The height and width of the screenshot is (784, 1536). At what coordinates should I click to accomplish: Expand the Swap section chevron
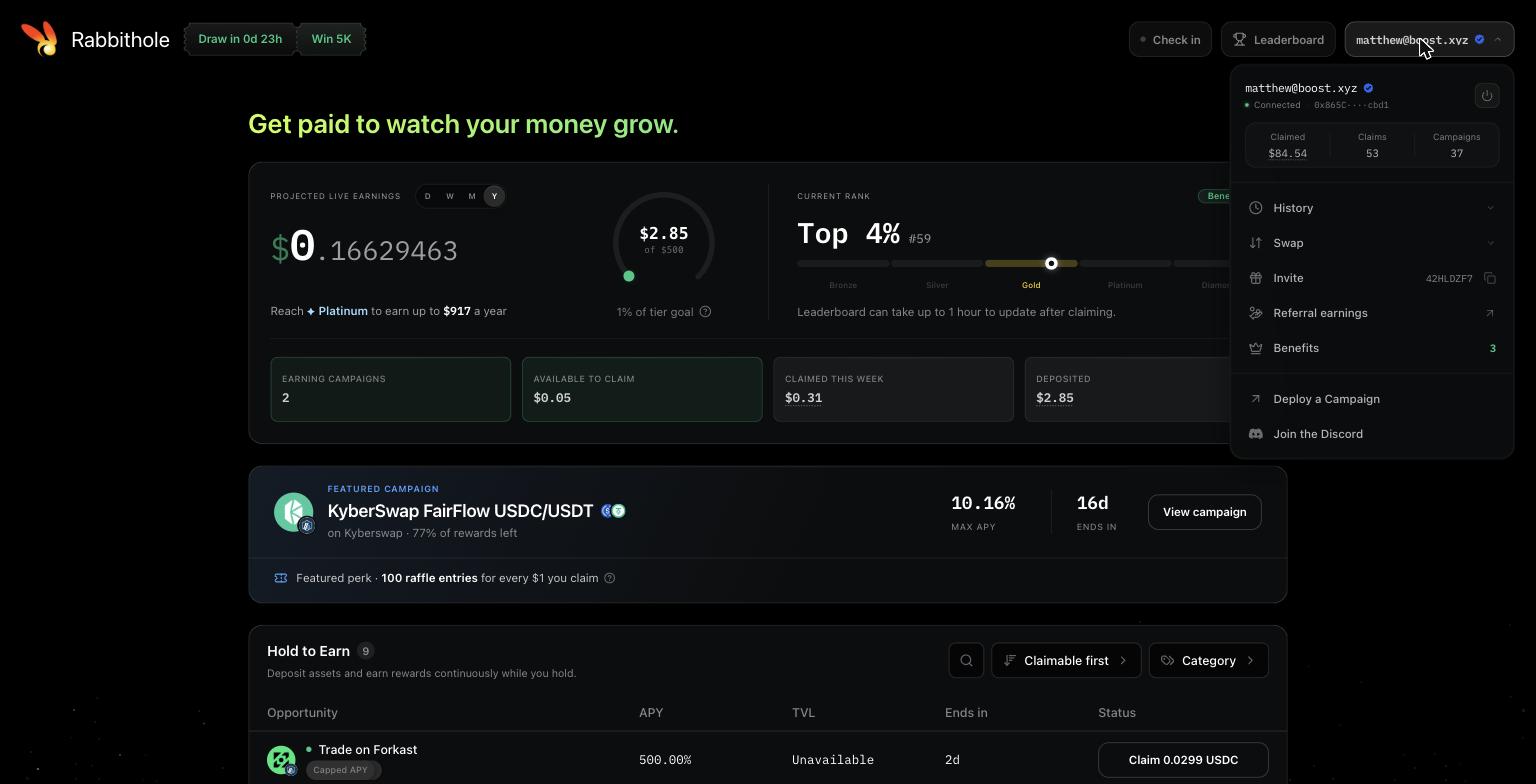[1490, 243]
